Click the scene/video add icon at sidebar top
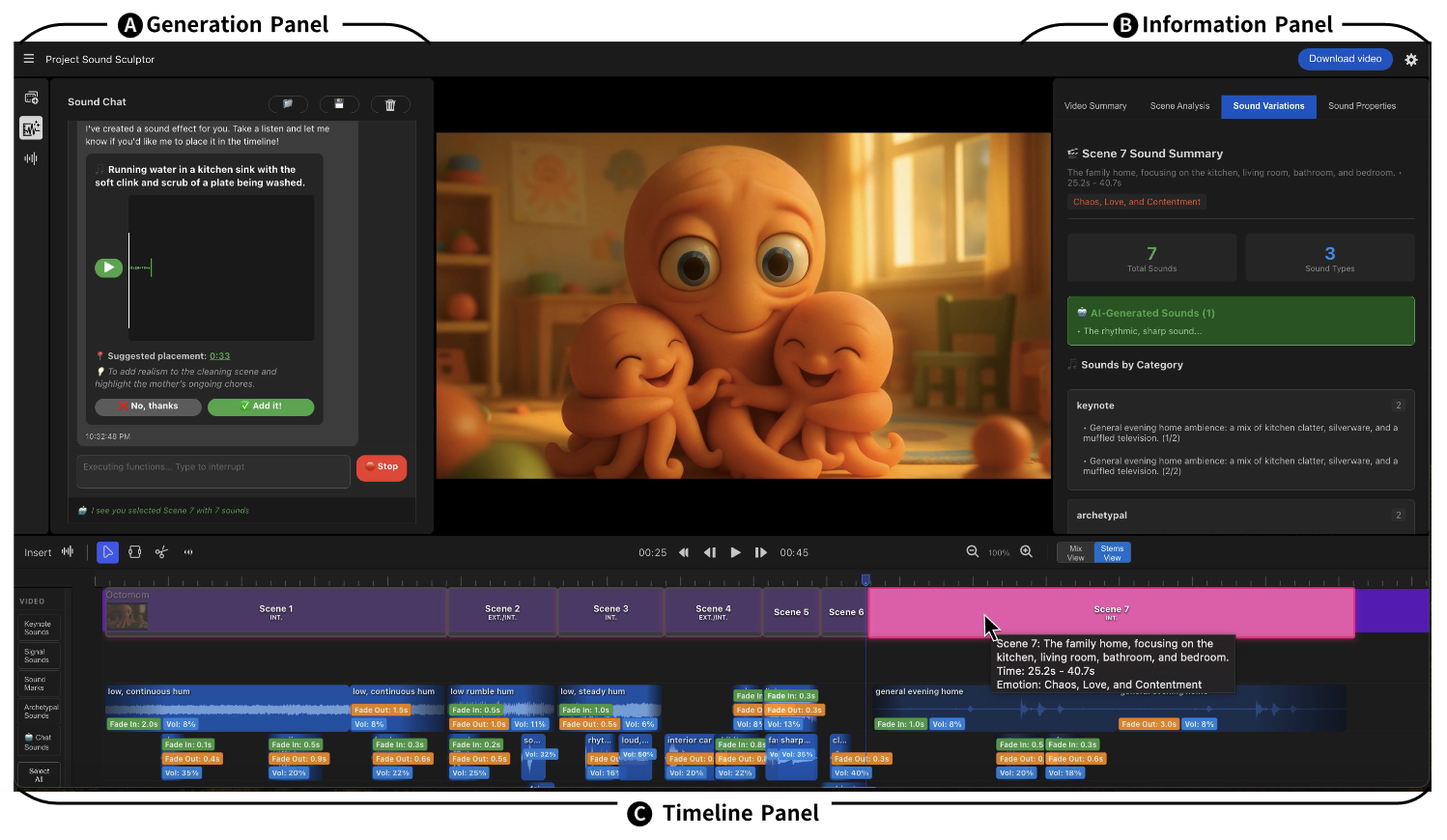1447x840 pixels. pyautogui.click(x=30, y=97)
